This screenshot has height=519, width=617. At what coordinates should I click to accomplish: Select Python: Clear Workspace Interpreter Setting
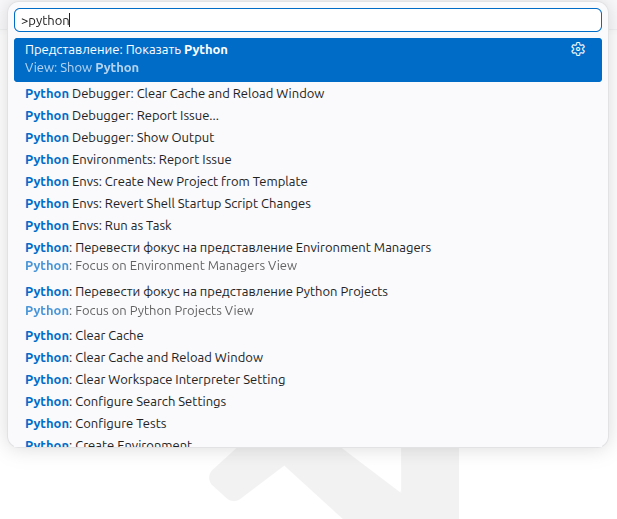308,380
